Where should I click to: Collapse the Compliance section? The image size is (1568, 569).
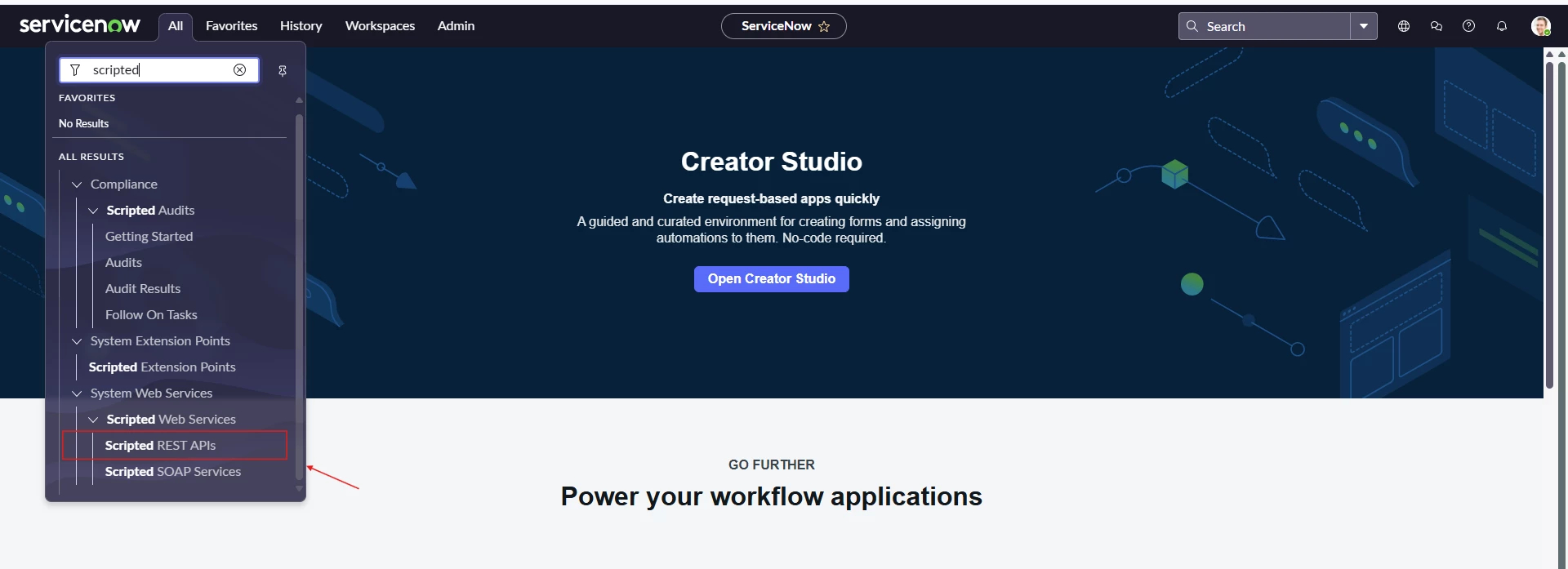[77, 184]
